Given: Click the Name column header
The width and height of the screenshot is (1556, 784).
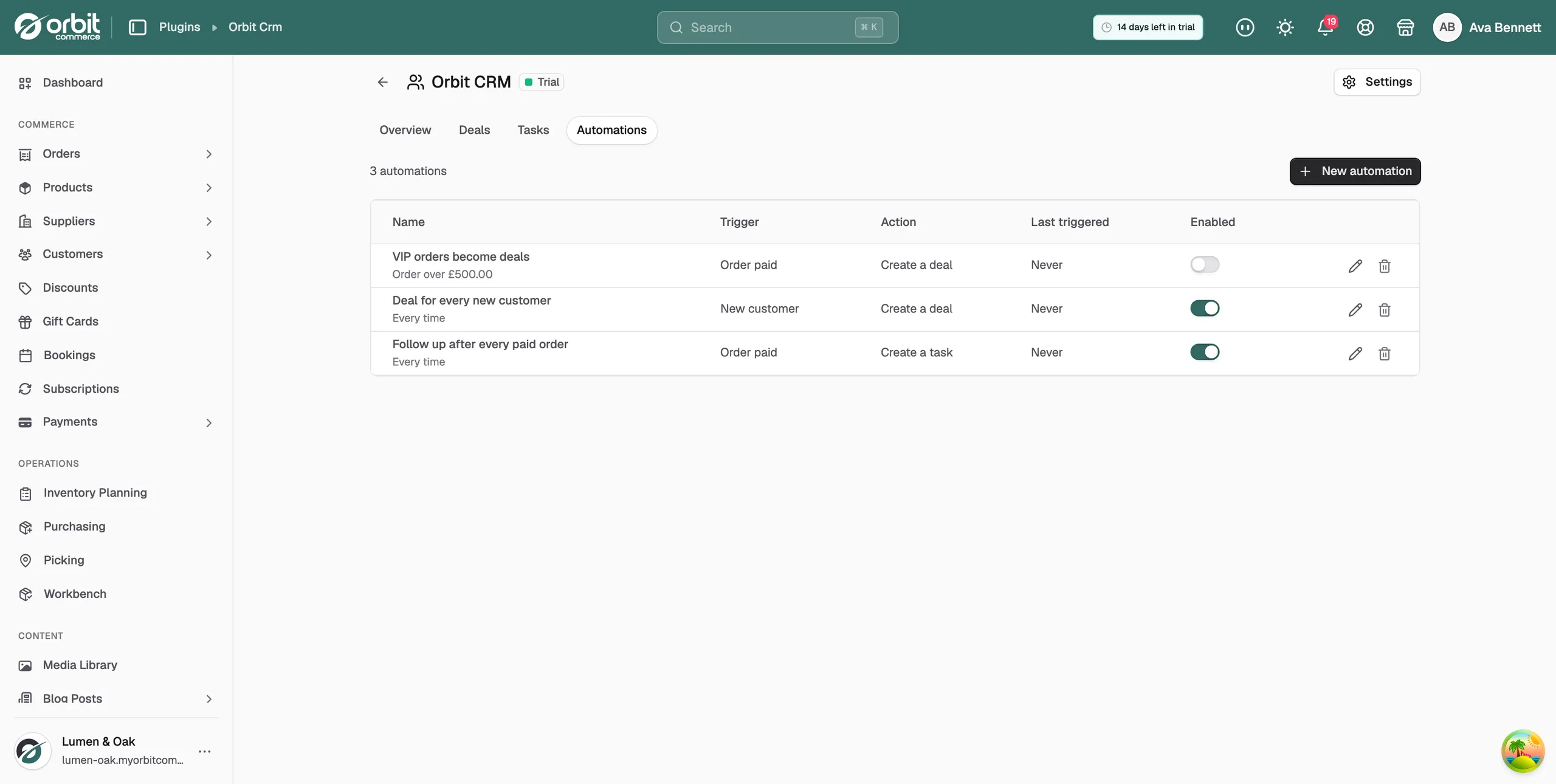Looking at the screenshot, I should point(408,222).
